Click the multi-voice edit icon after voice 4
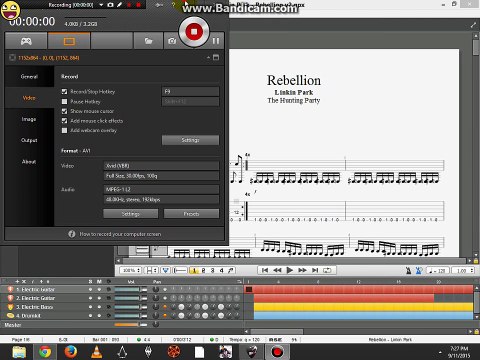 tap(231, 270)
